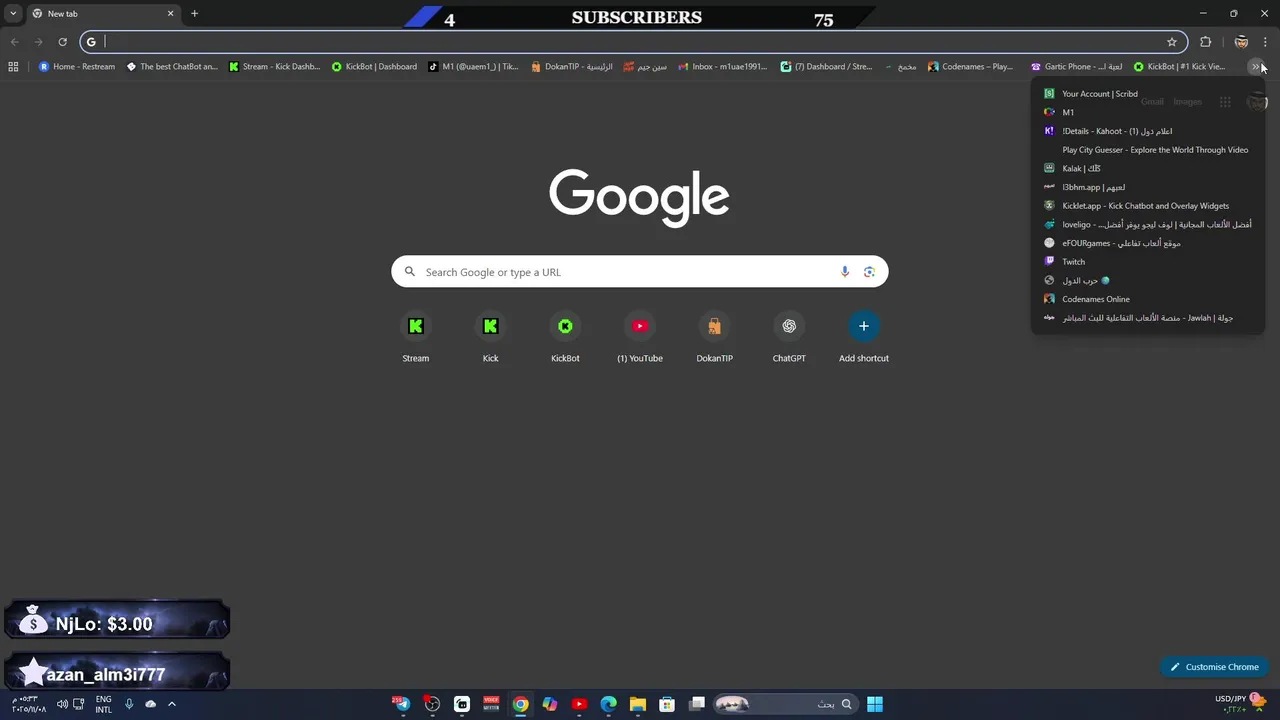The image size is (1280, 720).
Task: Open Your Account | Scribd bookmark
Action: coord(1148,94)
